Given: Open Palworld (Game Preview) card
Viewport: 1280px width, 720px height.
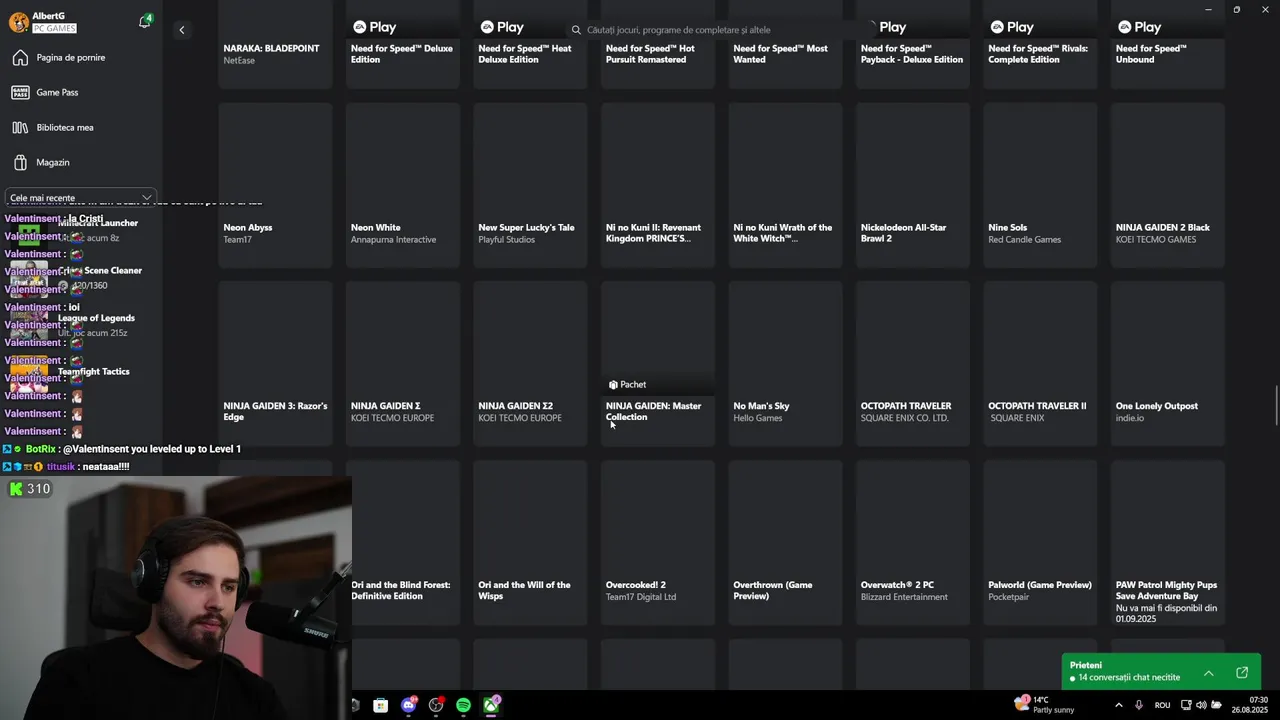Looking at the screenshot, I should click(x=1040, y=543).
